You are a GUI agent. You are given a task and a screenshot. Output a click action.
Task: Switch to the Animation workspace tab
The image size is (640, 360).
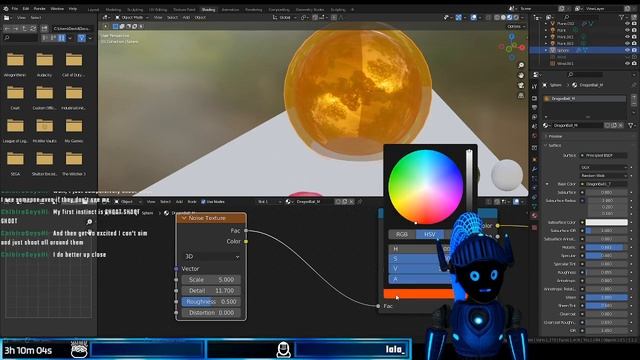pos(230,9)
